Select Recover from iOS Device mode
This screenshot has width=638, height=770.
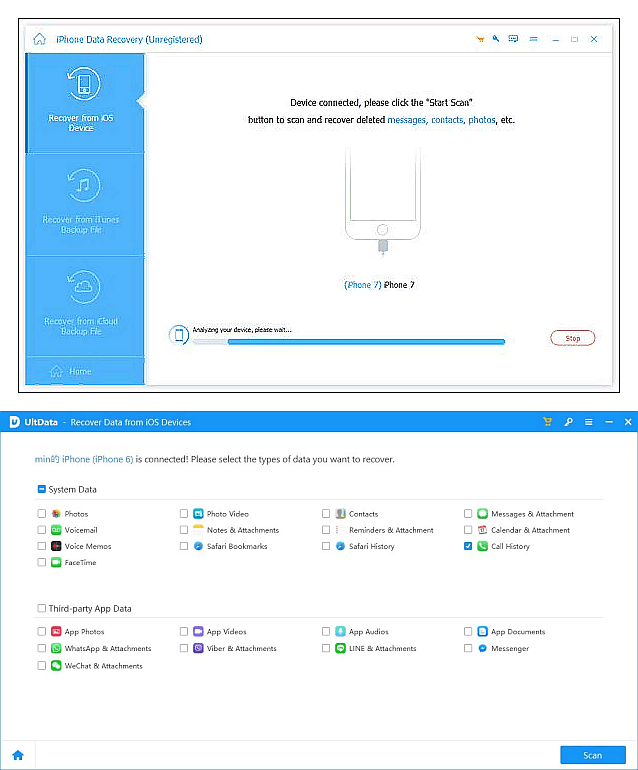click(x=84, y=103)
